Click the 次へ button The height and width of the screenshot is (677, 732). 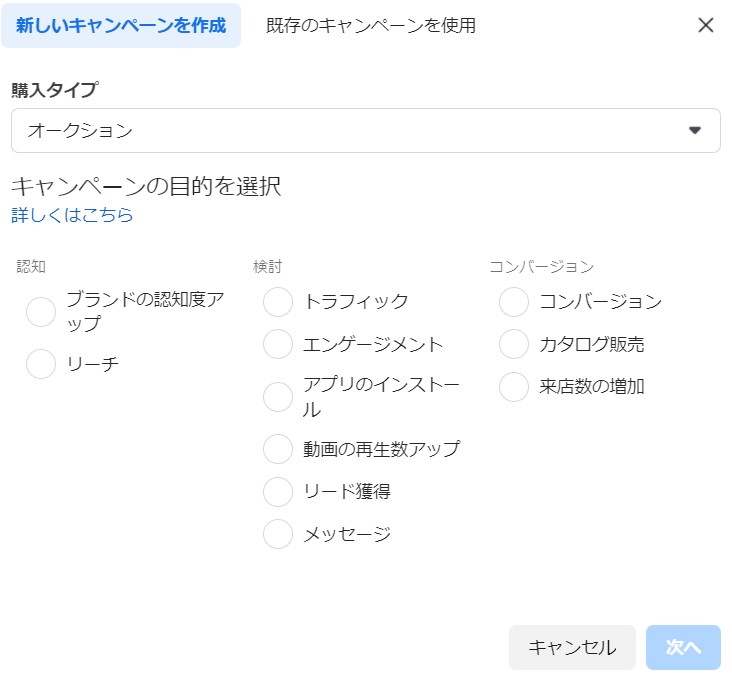(x=683, y=647)
